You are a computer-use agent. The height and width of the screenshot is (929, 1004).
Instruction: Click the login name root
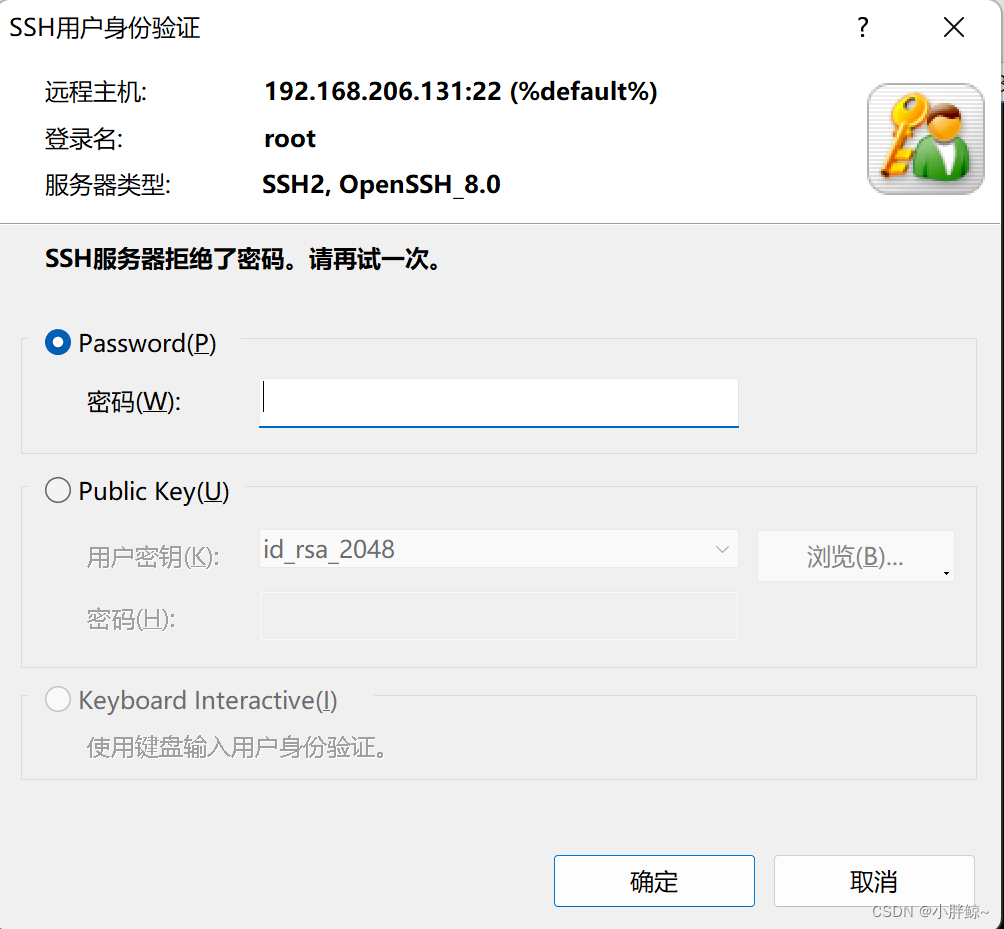pos(290,139)
